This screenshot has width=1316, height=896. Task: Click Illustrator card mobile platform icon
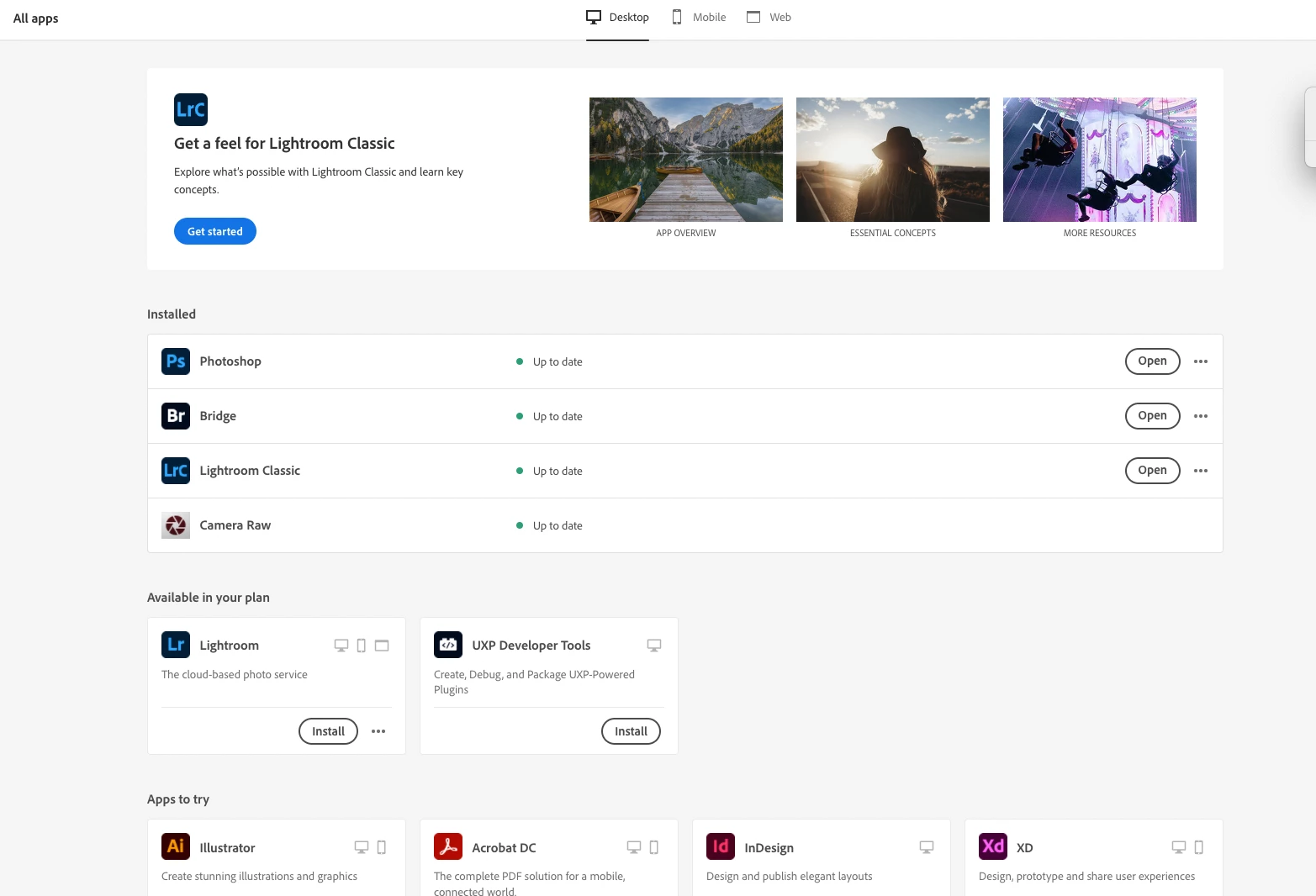[382, 847]
